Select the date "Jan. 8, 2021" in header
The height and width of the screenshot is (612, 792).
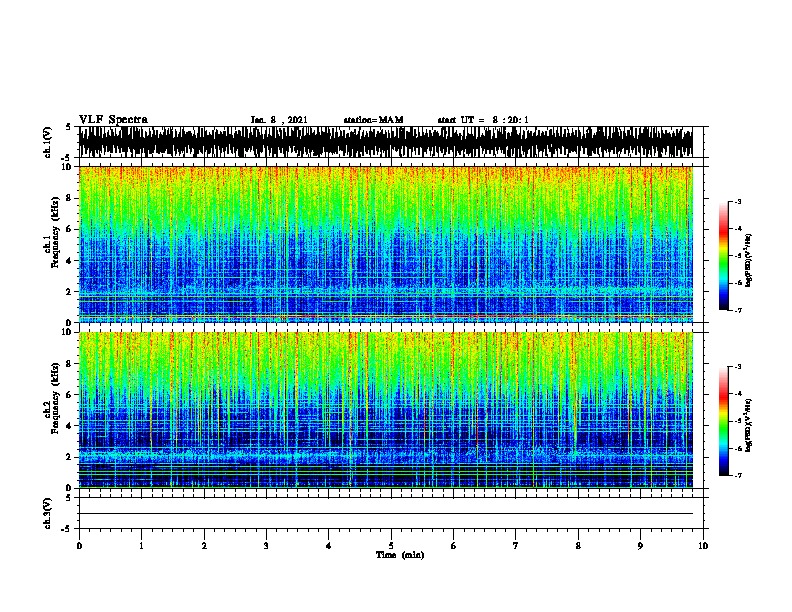279,120
